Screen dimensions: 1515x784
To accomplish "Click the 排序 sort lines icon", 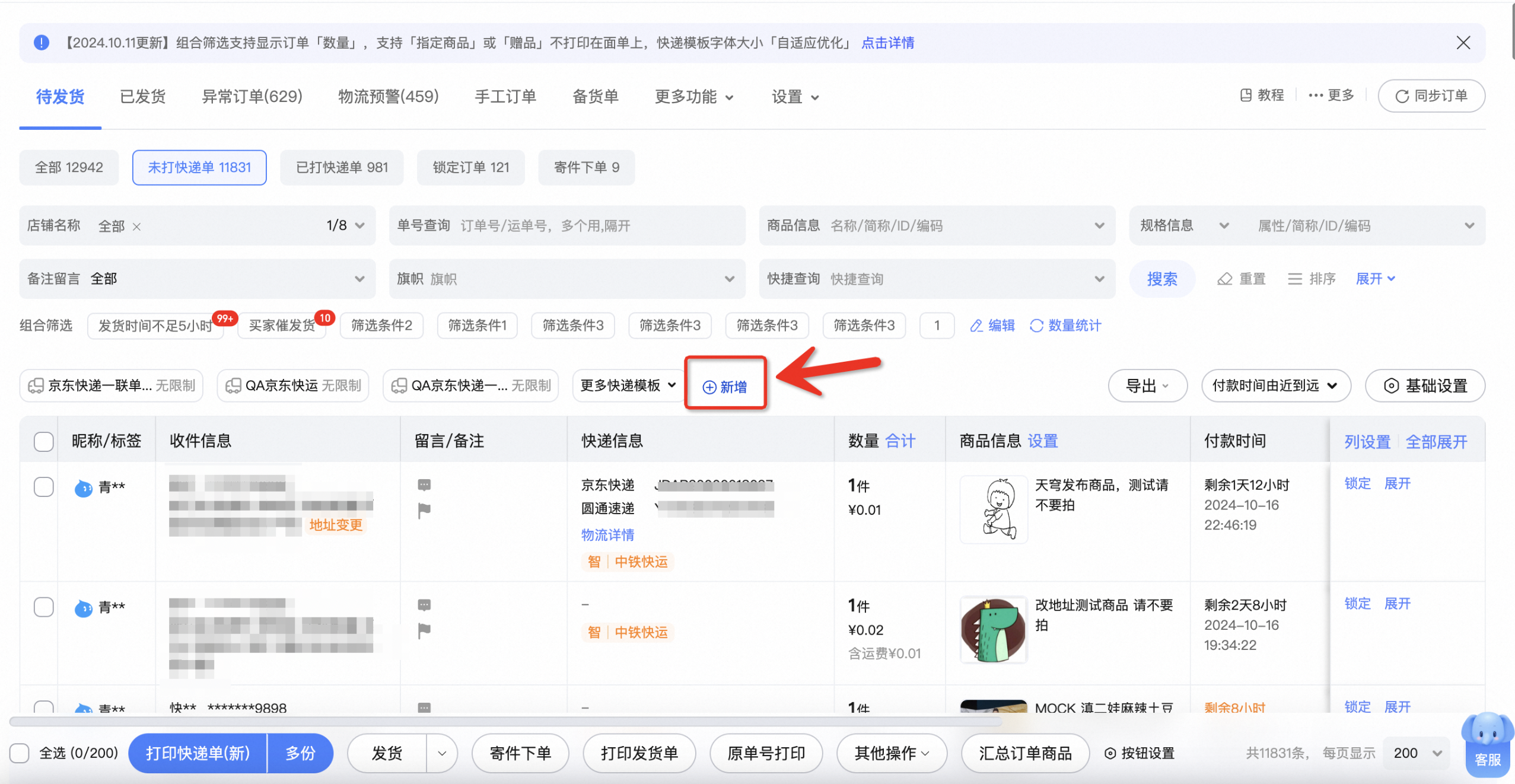I will click(1294, 279).
